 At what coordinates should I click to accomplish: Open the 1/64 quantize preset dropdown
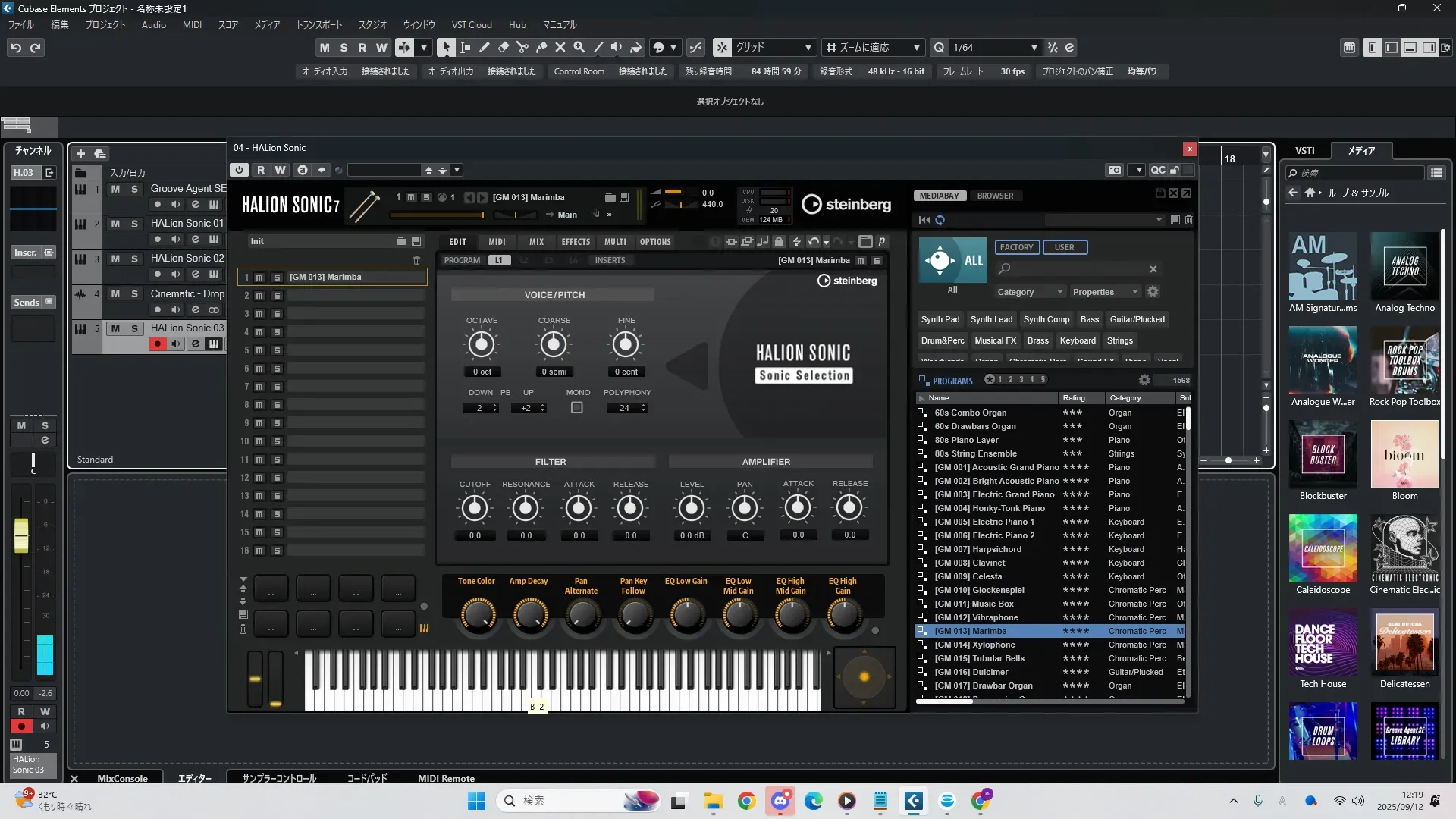1034,48
